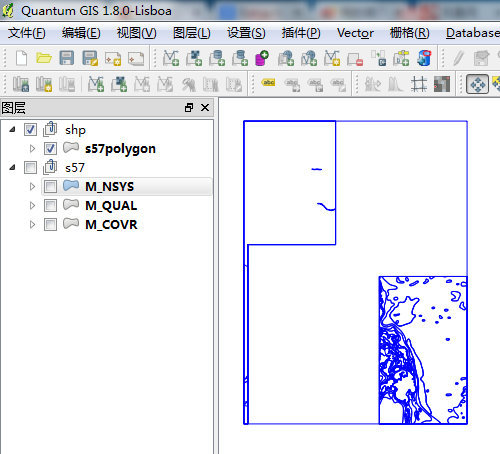Open the Vector menu

[355, 33]
